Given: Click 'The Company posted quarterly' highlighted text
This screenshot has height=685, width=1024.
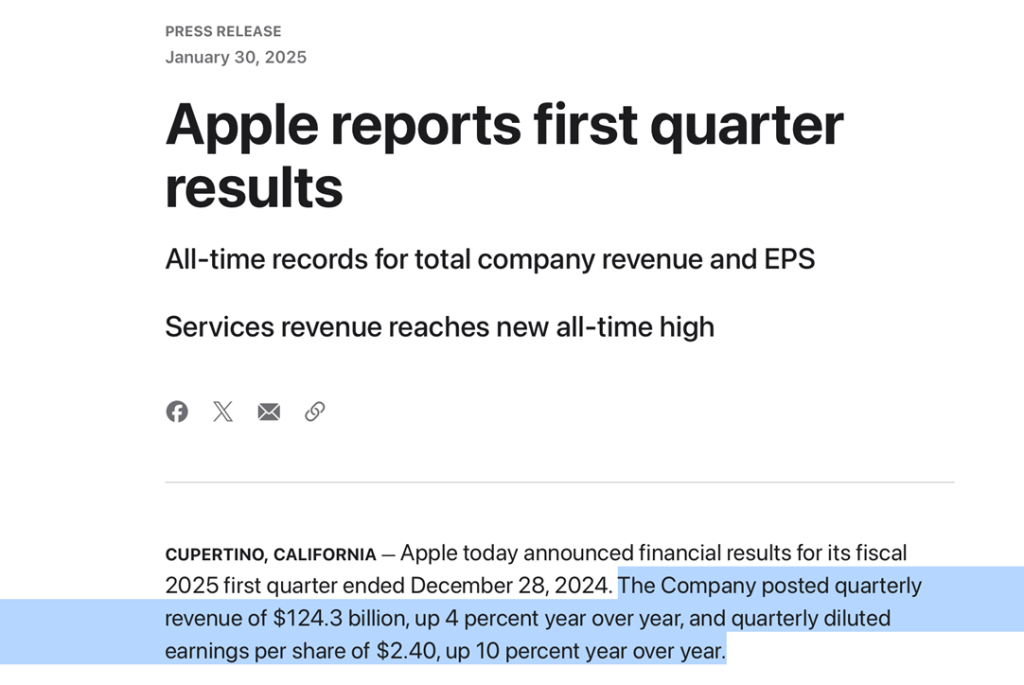Looking at the screenshot, I should point(770,585).
